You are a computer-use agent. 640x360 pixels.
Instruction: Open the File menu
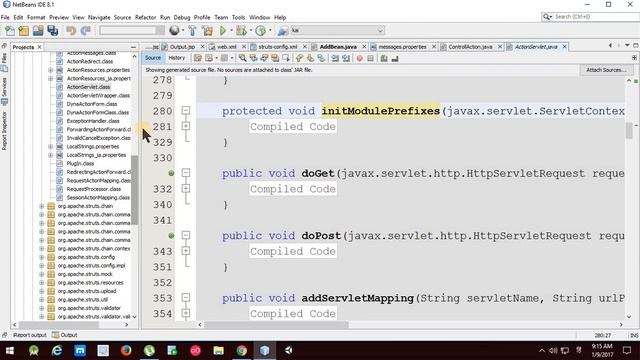click(x=5, y=17)
